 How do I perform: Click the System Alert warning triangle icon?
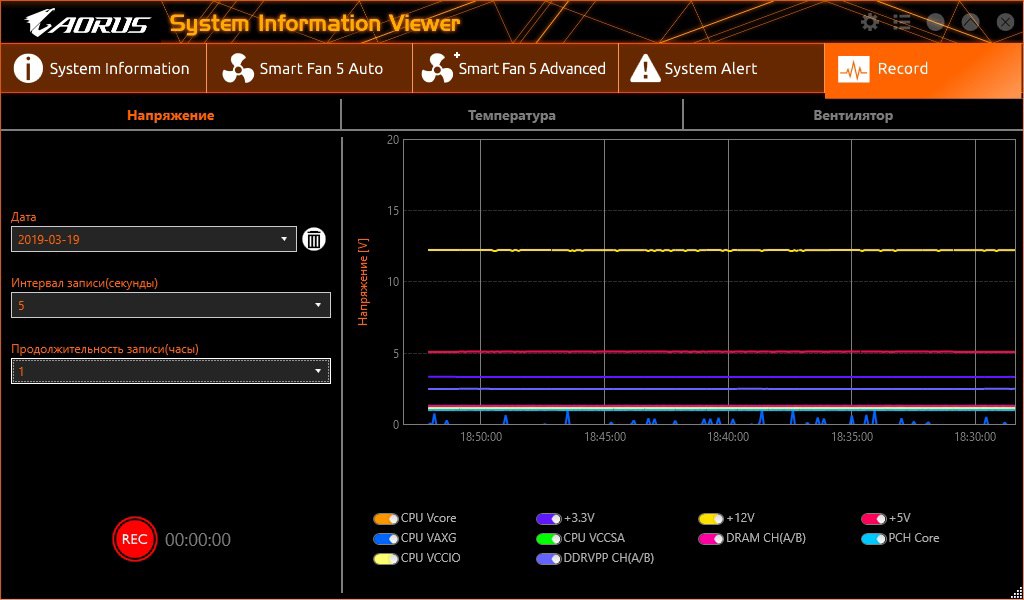[645, 69]
